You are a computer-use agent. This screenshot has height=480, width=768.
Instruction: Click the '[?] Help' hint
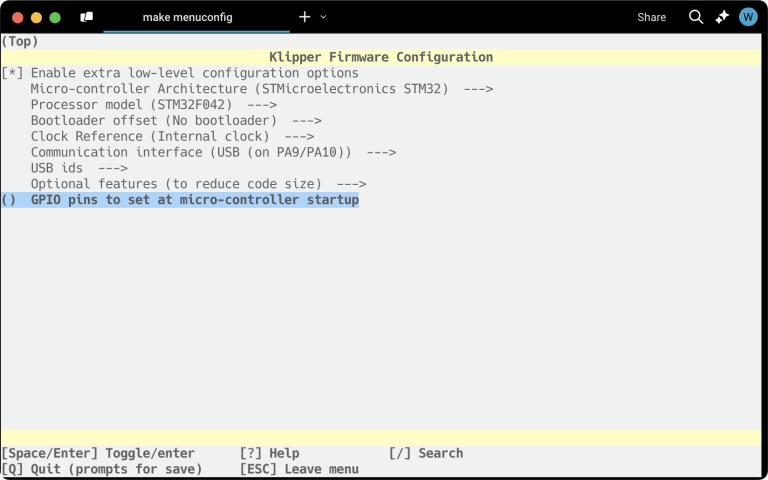[269, 453]
